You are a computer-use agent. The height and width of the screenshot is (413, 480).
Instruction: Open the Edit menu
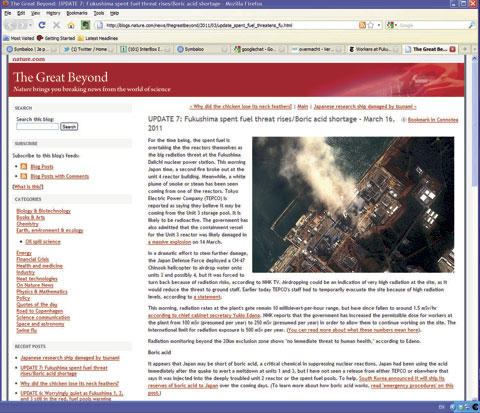pos(21,13)
